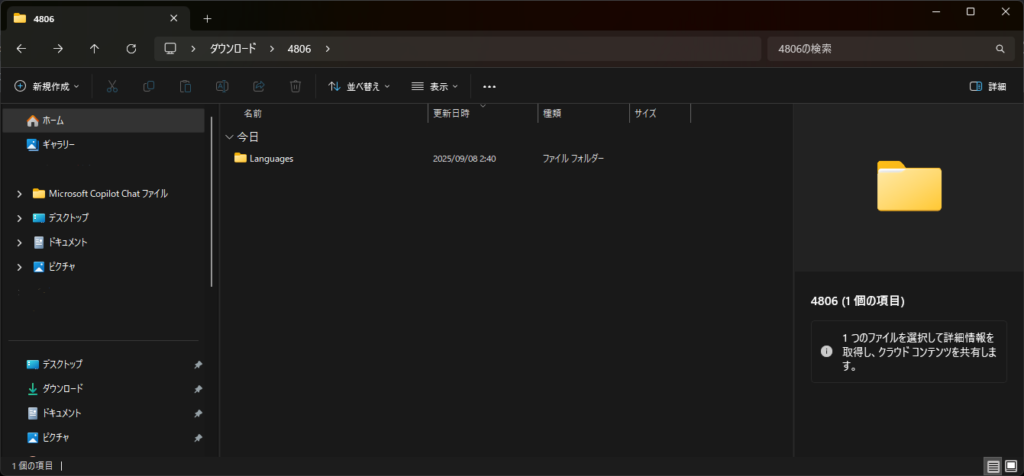Click the Rename icon in toolbar
The image size is (1024, 476).
pyautogui.click(x=222, y=86)
